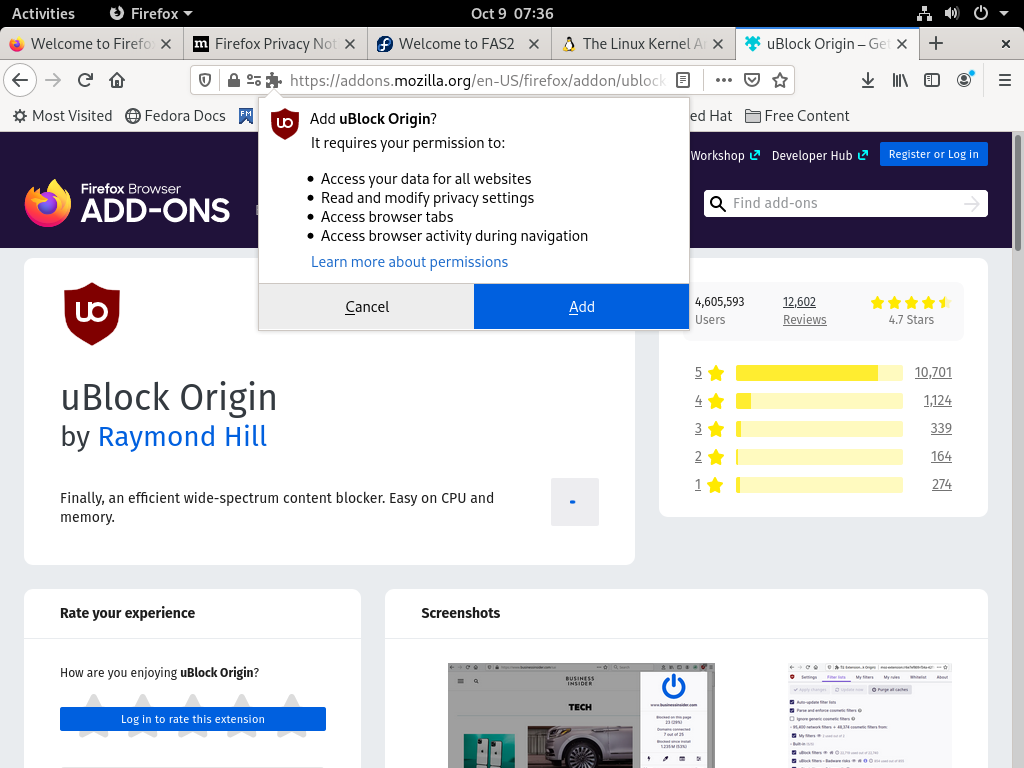Open the system network status icon
The height and width of the screenshot is (768, 1024).
point(923,13)
